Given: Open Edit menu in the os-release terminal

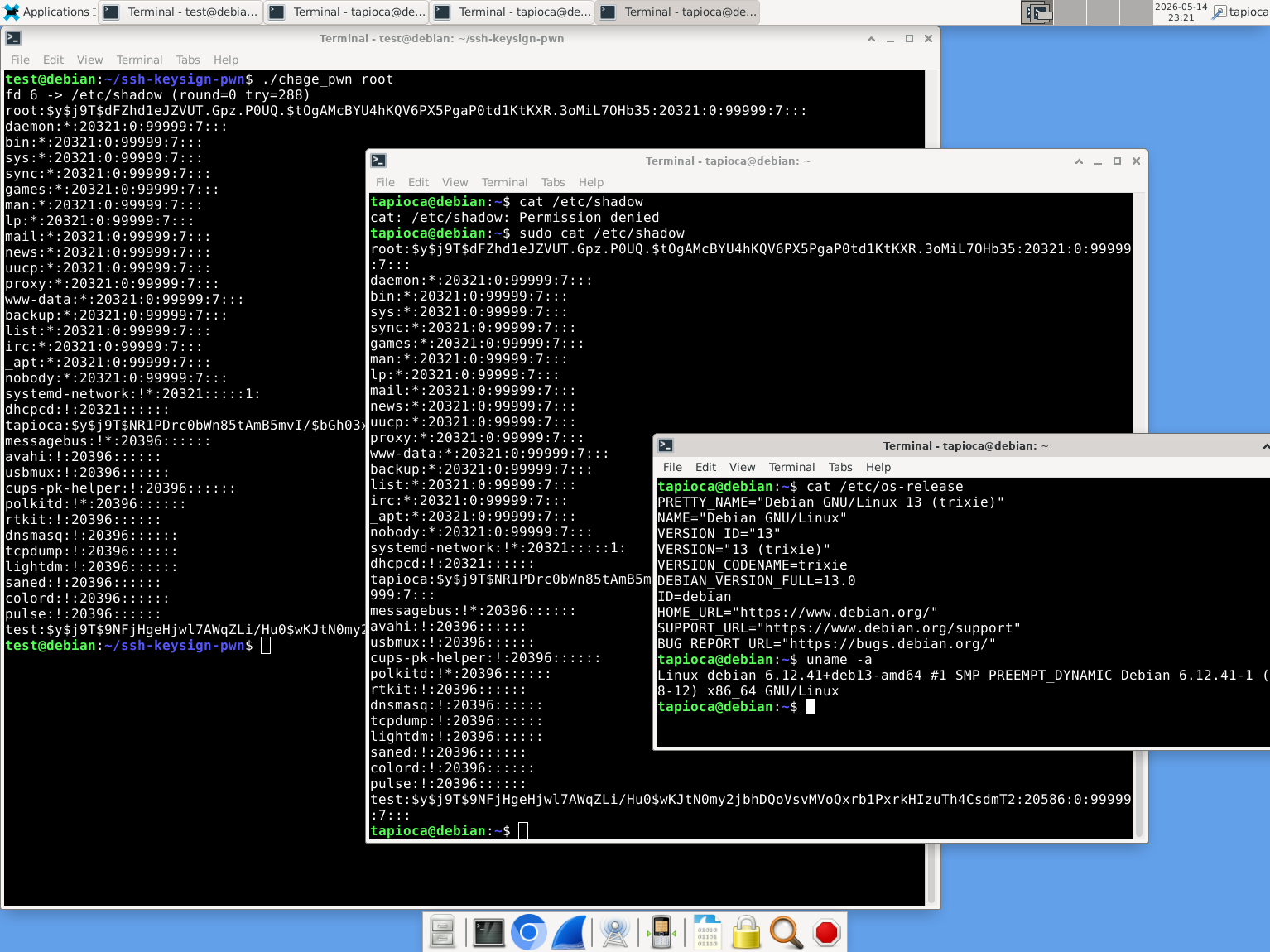Looking at the screenshot, I should (705, 467).
